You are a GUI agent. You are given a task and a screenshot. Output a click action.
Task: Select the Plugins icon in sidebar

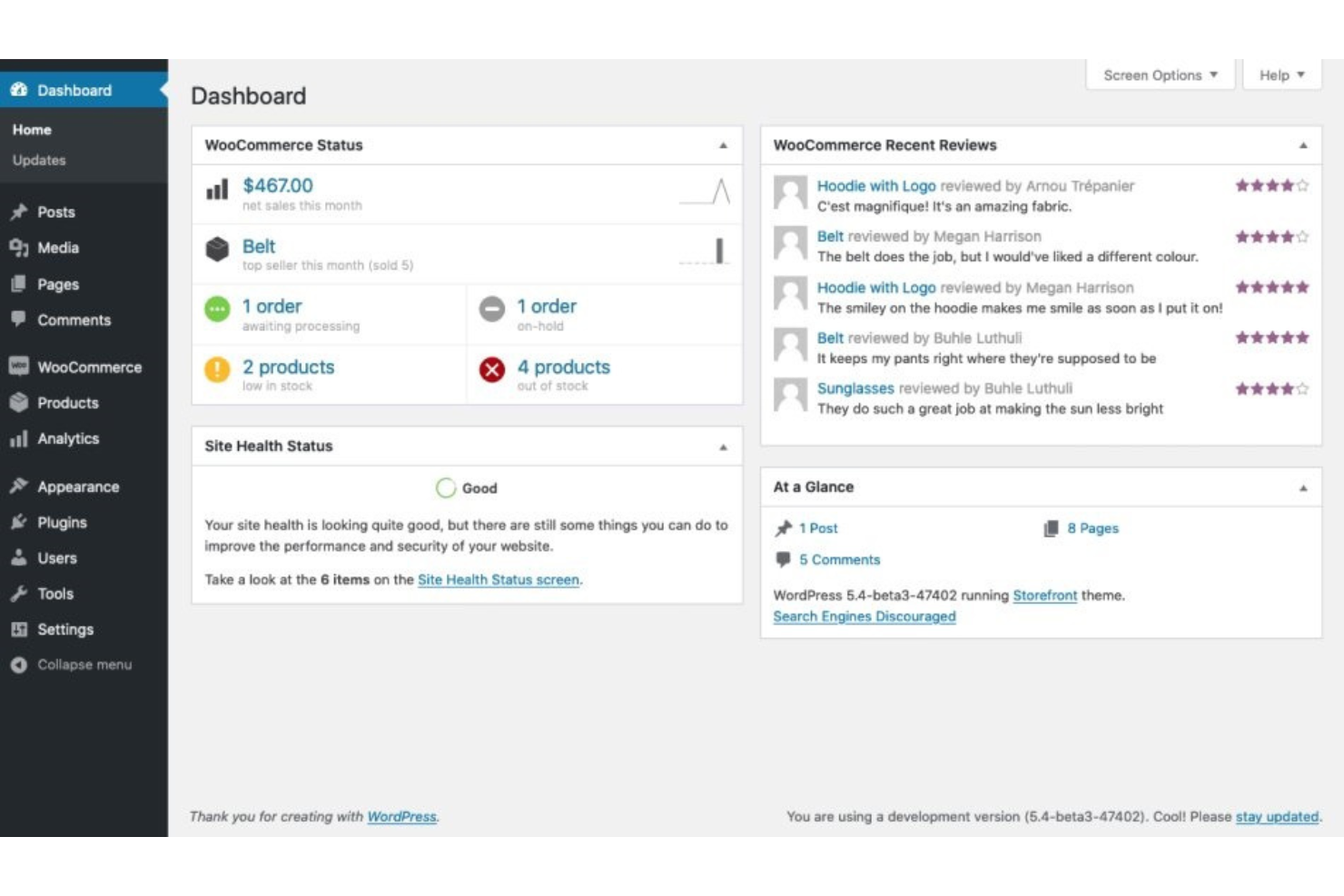click(18, 522)
